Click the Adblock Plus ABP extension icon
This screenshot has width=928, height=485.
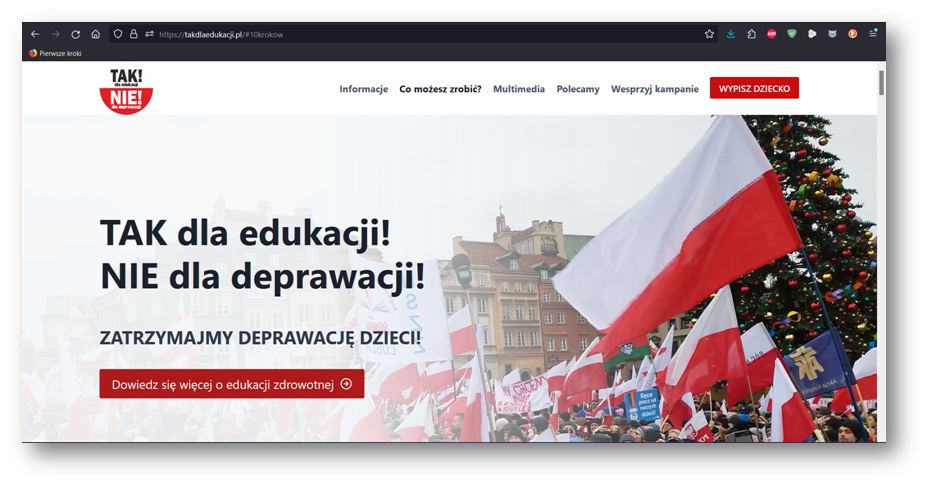tap(772, 34)
